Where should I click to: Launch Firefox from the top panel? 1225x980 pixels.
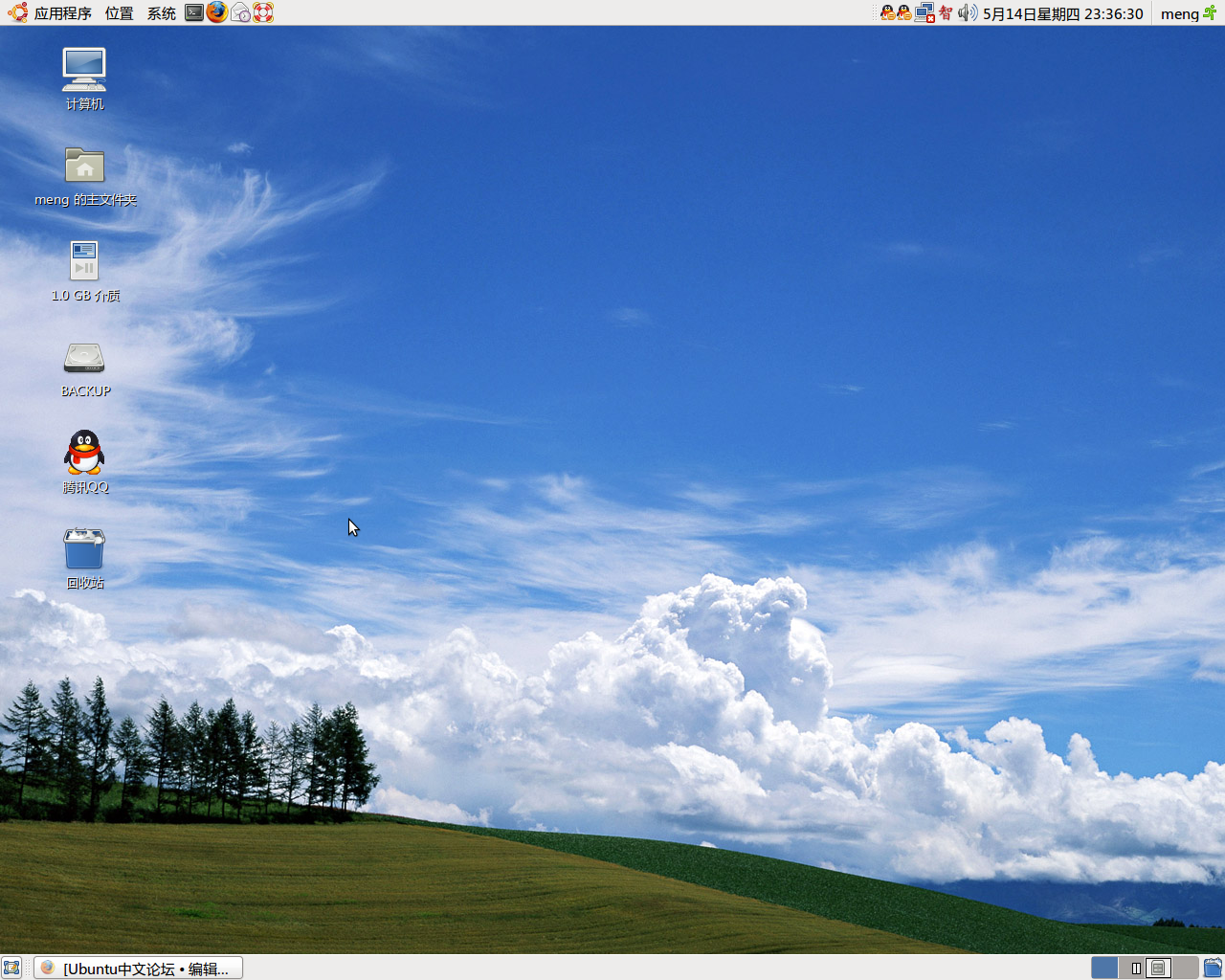217,12
